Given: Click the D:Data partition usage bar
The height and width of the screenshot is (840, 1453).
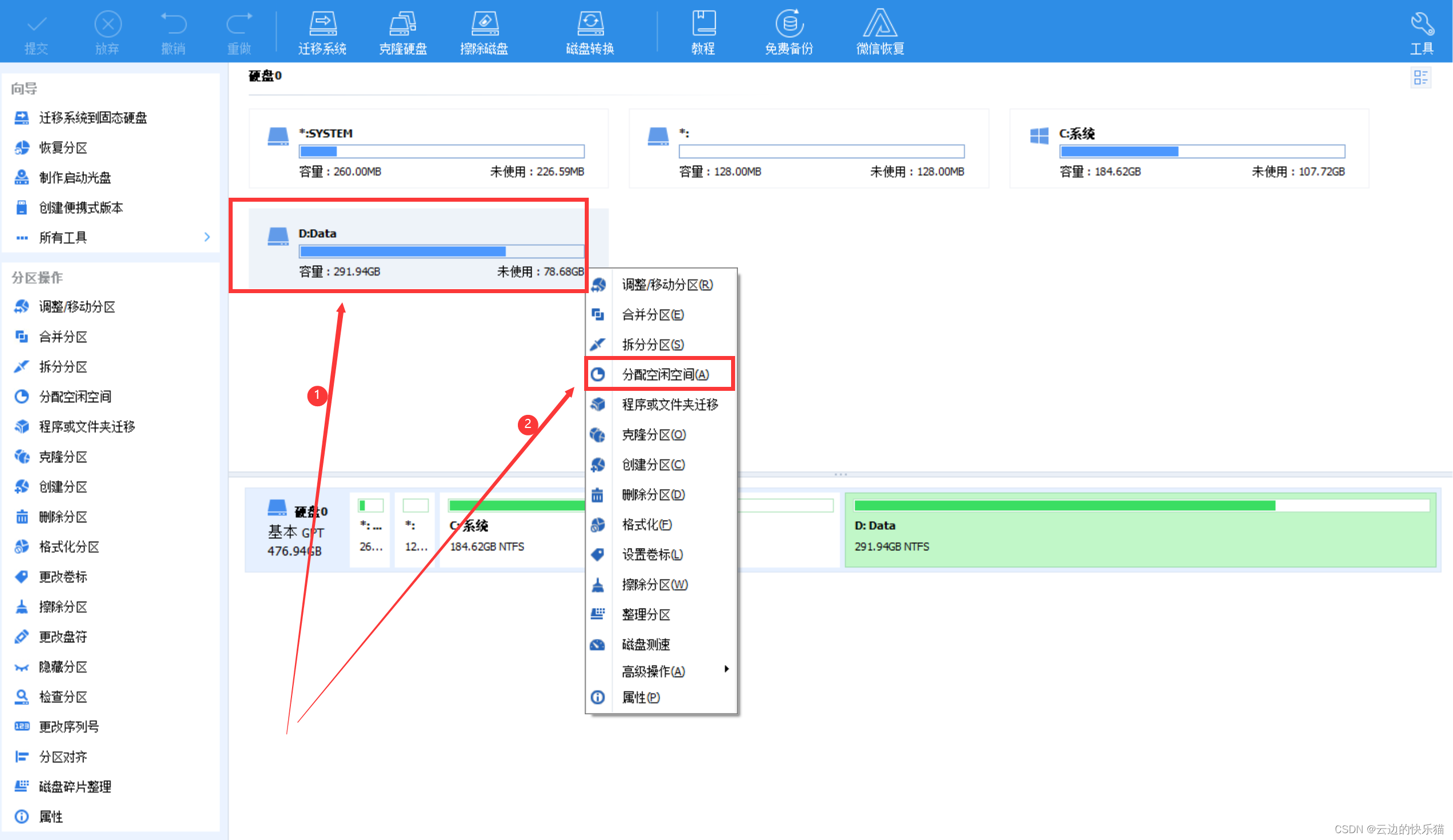Looking at the screenshot, I should pyautogui.click(x=441, y=251).
